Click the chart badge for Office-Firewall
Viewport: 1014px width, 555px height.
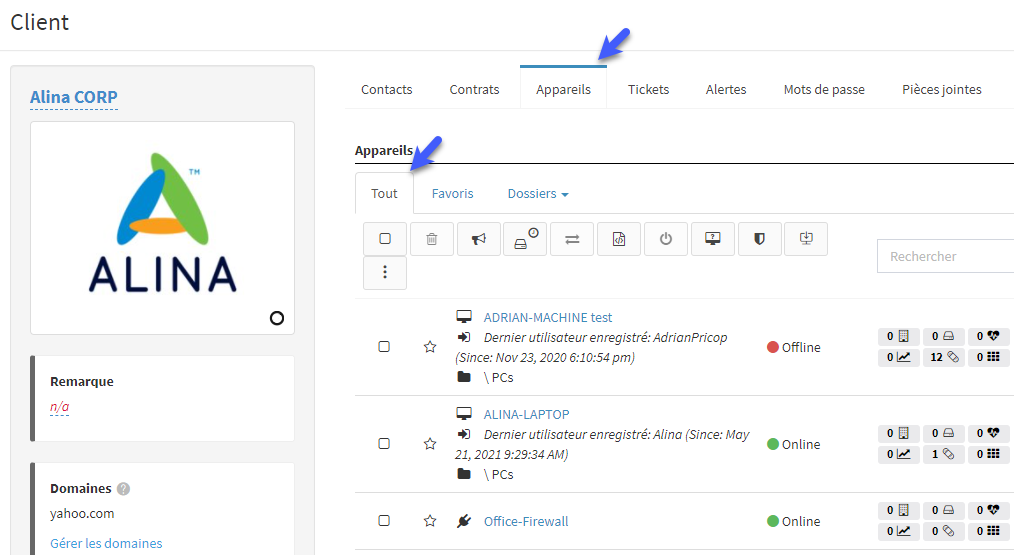coord(898,531)
